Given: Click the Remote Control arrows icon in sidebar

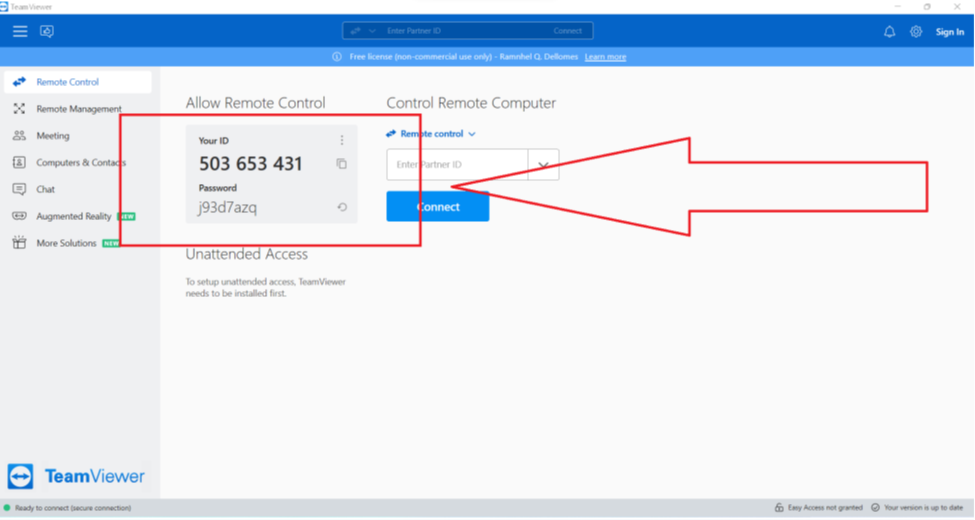Looking at the screenshot, I should (x=19, y=82).
